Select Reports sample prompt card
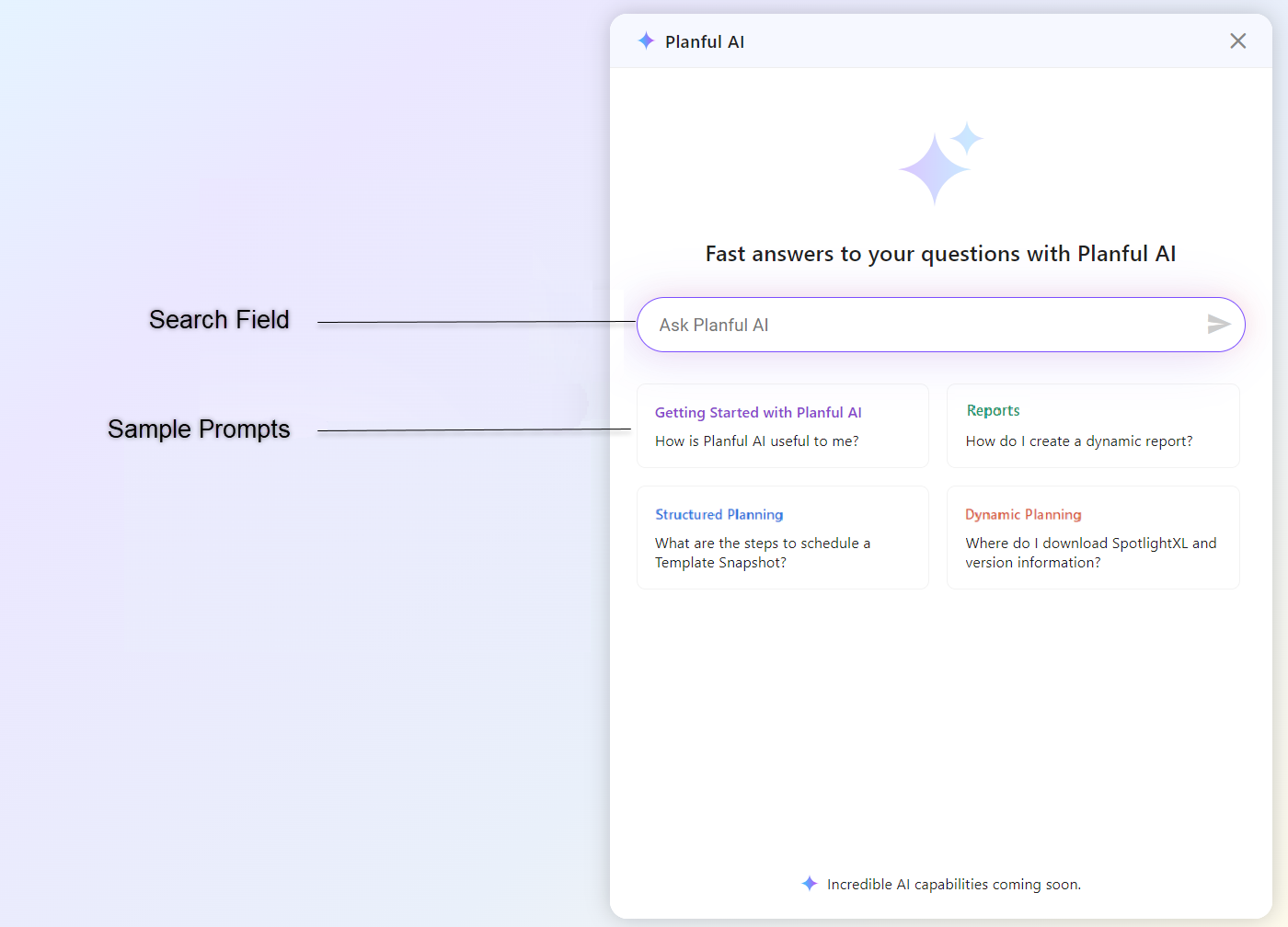 pyautogui.click(x=1093, y=426)
